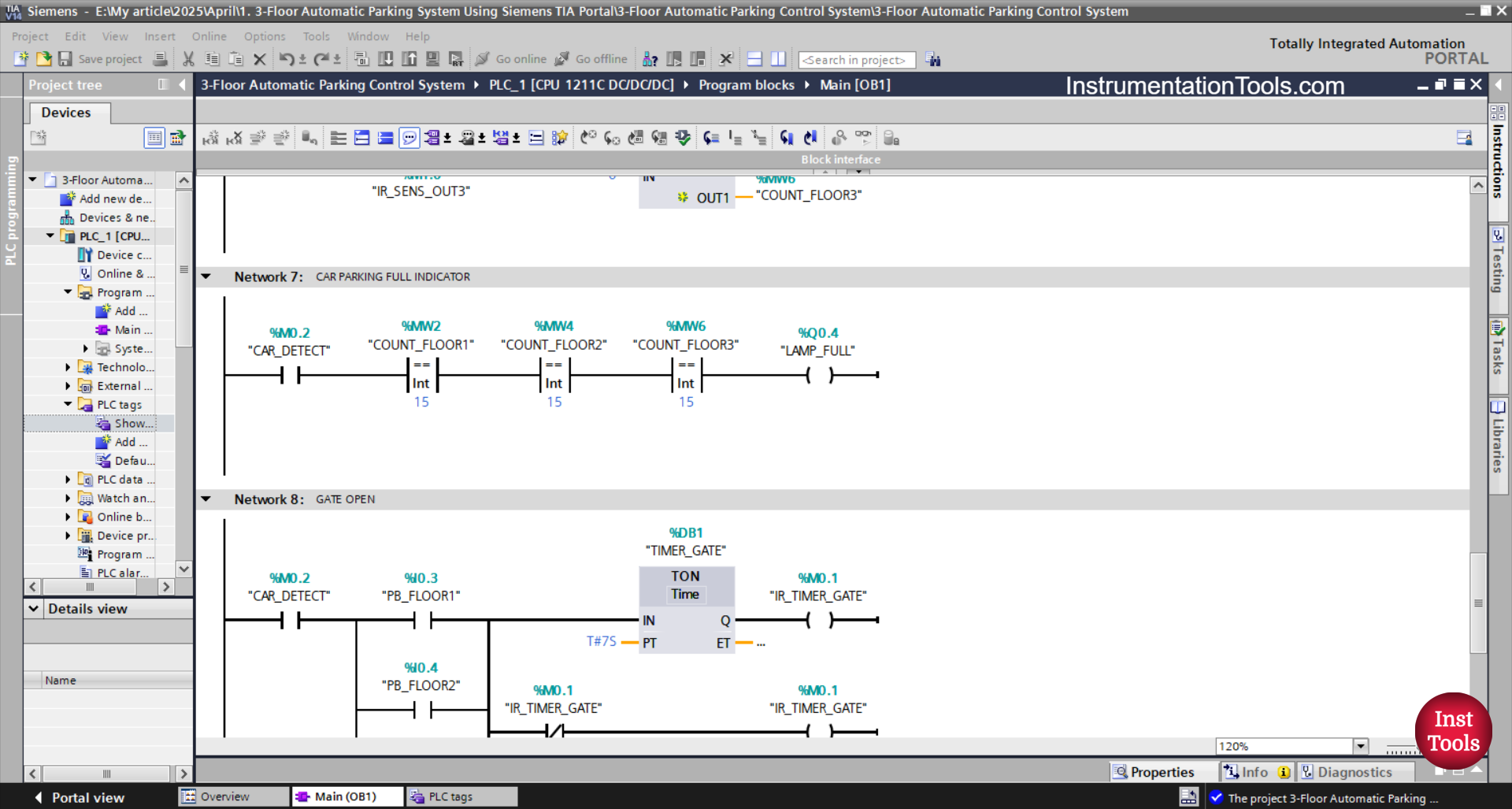Collapse Network 7 CAR PARKING FULL INDICATOR
The image size is (1512, 809).
pyautogui.click(x=206, y=276)
